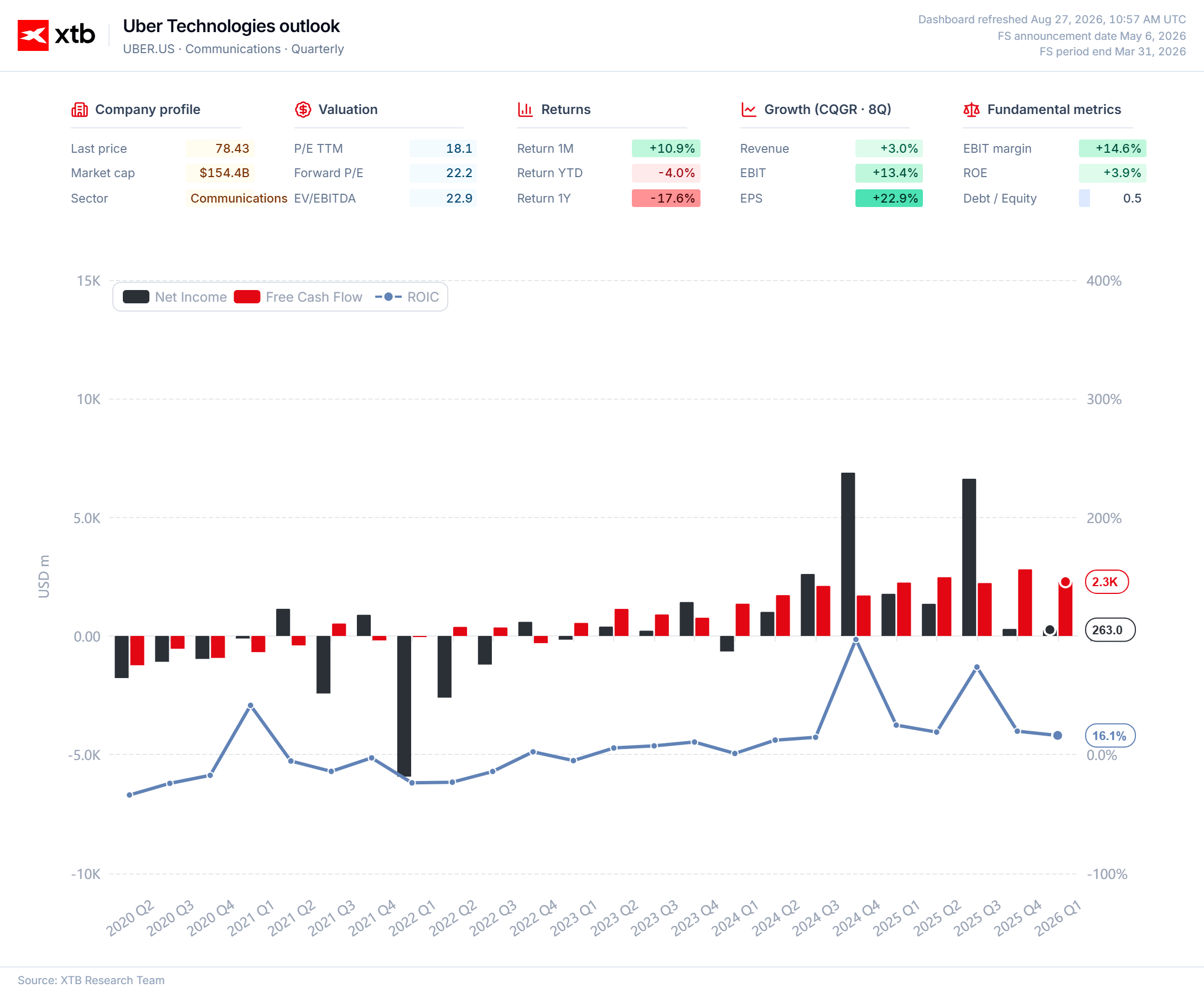Click the FS announcement date line
The height and width of the screenshot is (993, 1204).
tap(1091, 36)
